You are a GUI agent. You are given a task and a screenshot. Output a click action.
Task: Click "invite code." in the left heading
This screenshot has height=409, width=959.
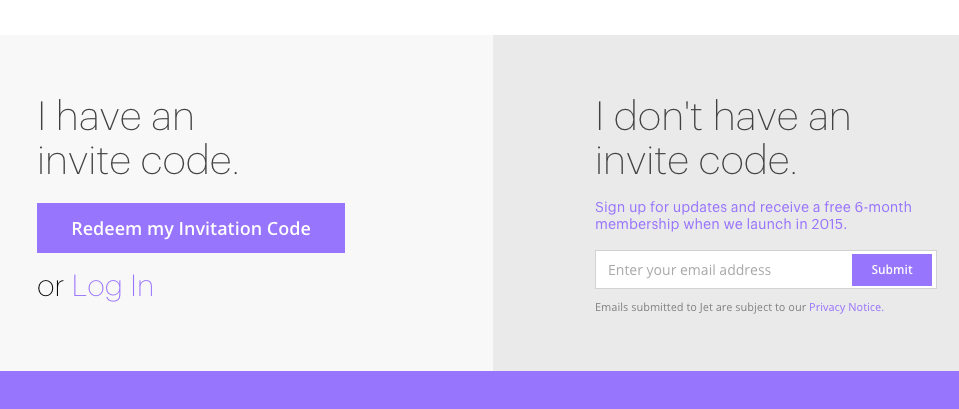pyautogui.click(x=138, y=161)
